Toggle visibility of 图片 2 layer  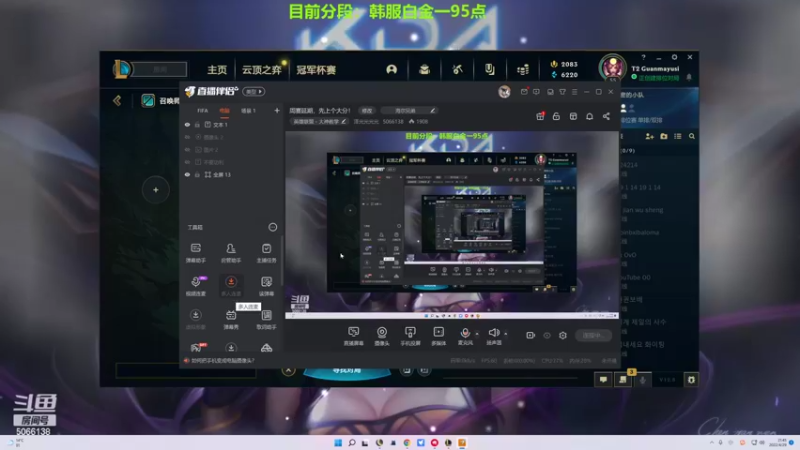(187, 149)
